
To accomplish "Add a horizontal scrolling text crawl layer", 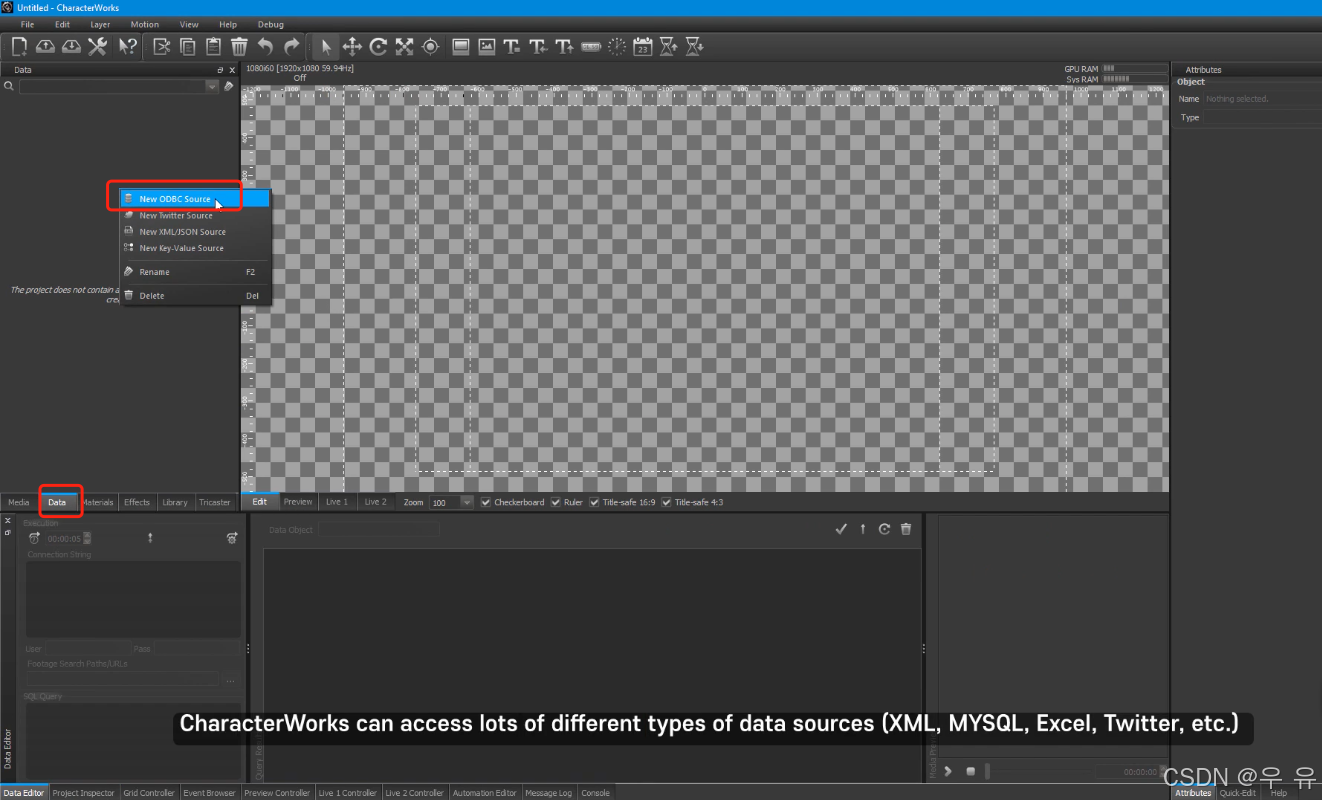I will pyautogui.click(x=538, y=46).
